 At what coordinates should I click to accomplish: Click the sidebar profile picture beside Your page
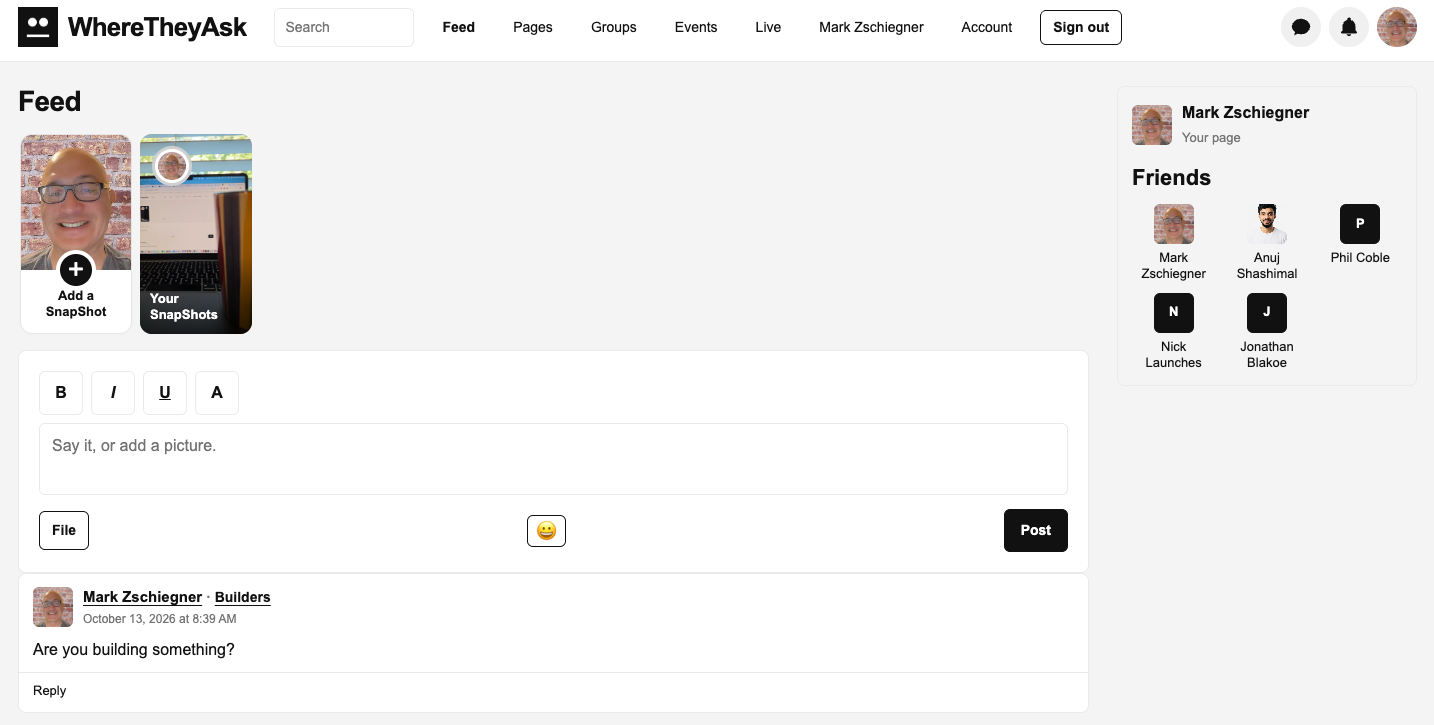tap(1152, 125)
